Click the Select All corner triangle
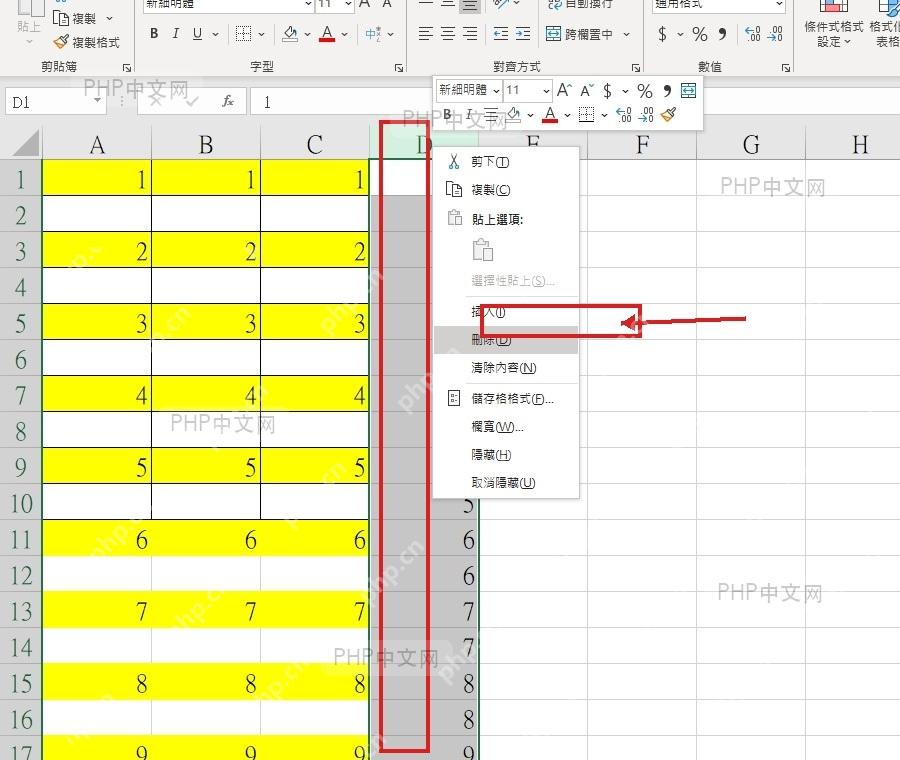The width and height of the screenshot is (900, 760). (25, 144)
